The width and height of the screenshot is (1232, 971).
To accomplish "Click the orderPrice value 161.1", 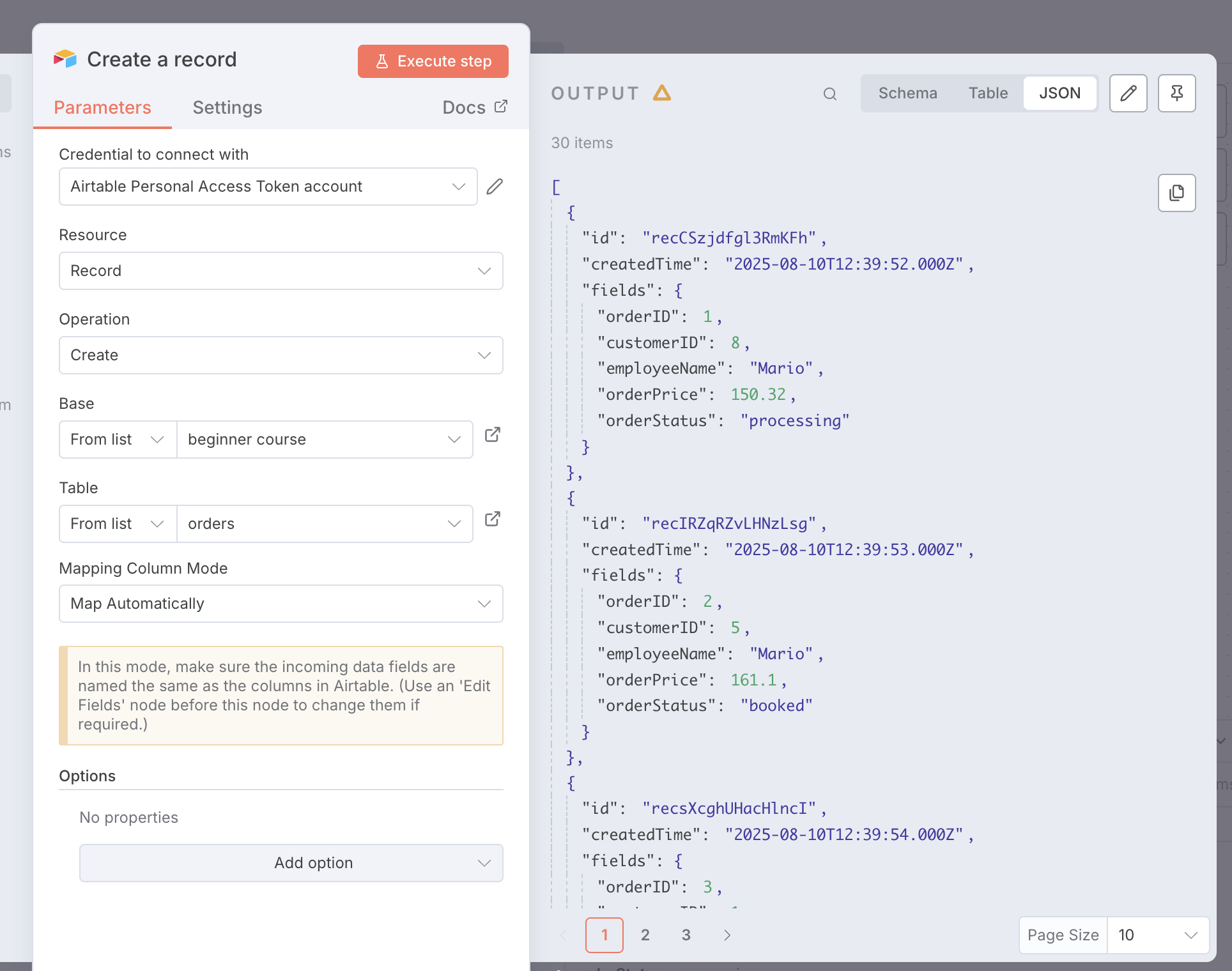I will coord(754,680).
